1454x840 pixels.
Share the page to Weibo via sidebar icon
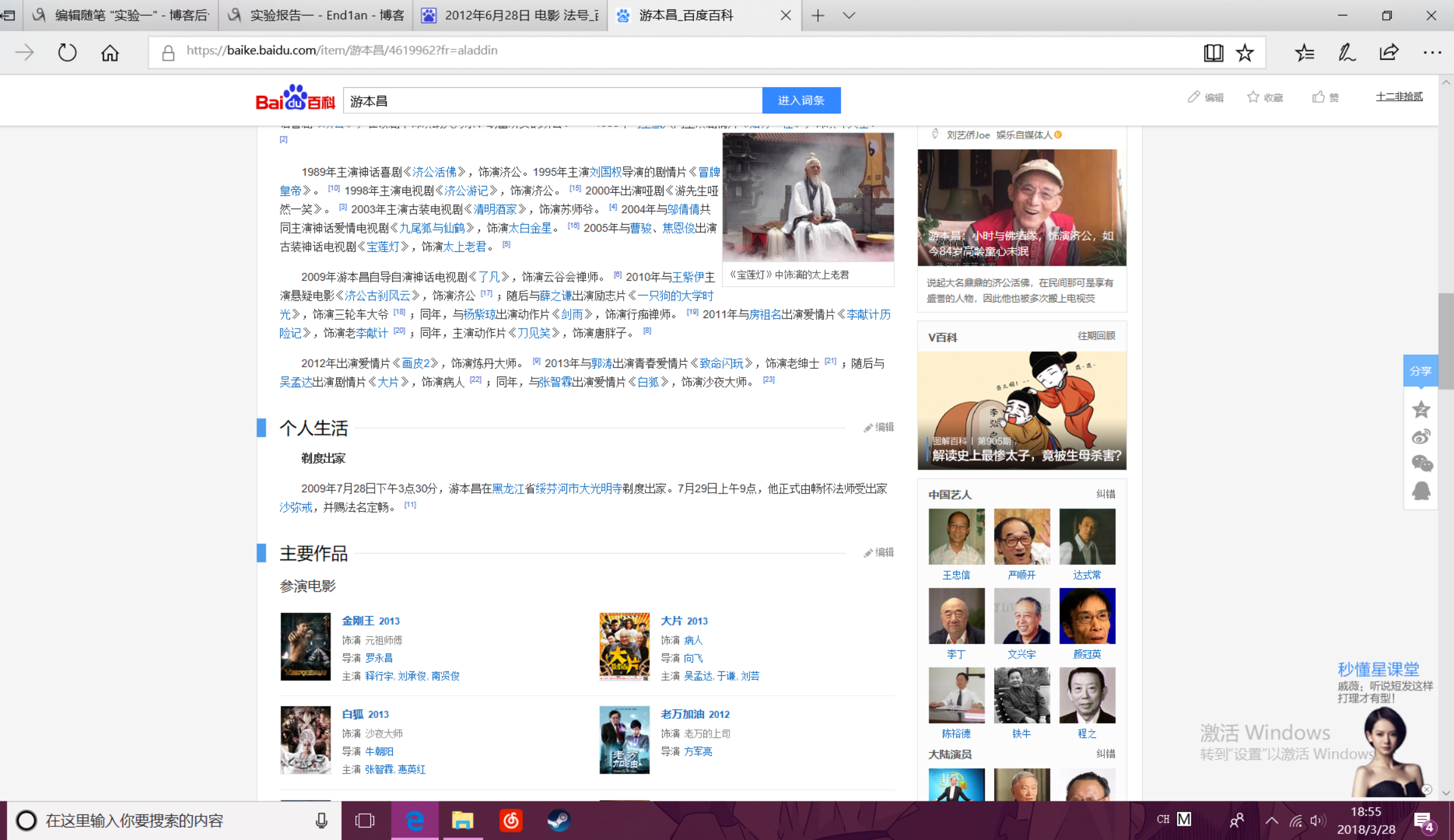pyautogui.click(x=1421, y=437)
